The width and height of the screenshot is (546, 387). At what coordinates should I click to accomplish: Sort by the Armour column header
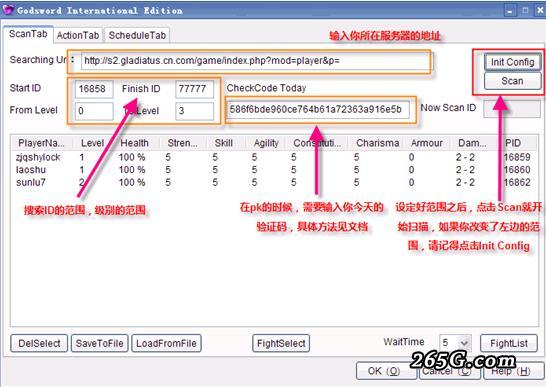point(427,143)
